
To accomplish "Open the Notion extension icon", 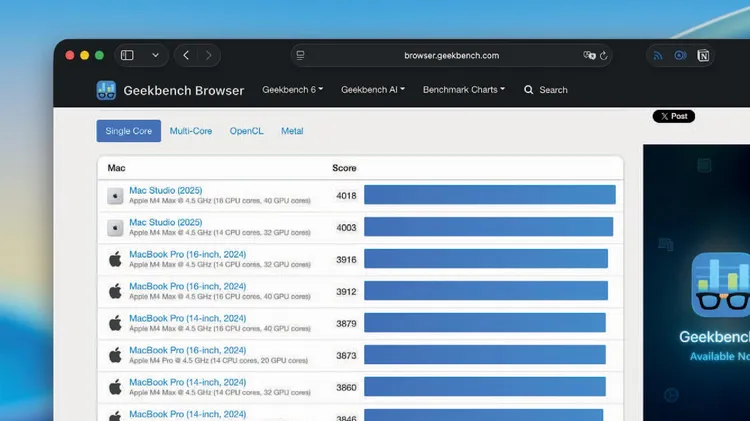I will point(704,56).
